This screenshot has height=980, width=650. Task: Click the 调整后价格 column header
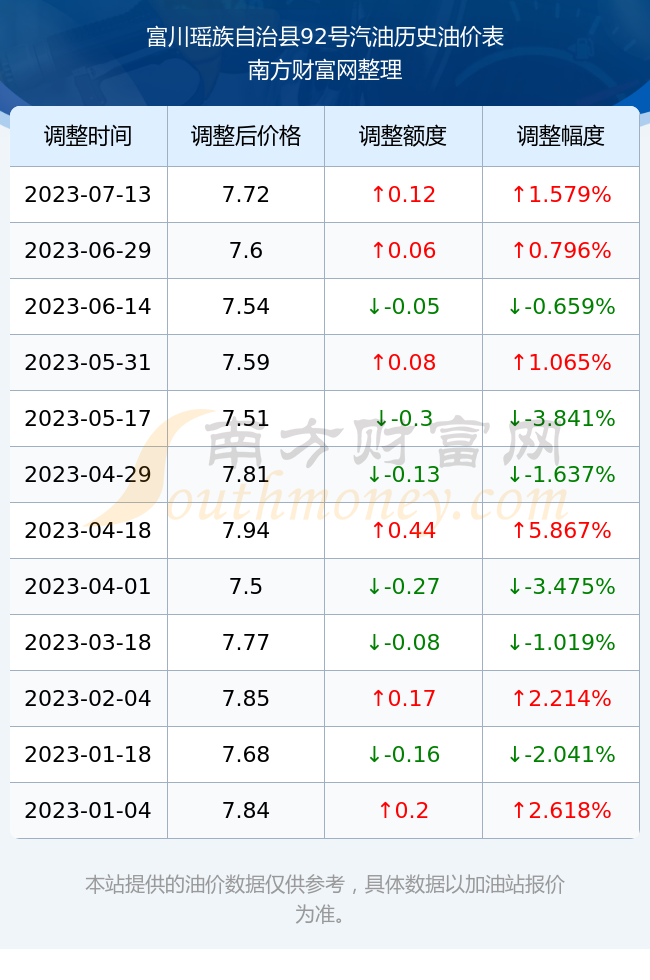pyautogui.click(x=246, y=136)
